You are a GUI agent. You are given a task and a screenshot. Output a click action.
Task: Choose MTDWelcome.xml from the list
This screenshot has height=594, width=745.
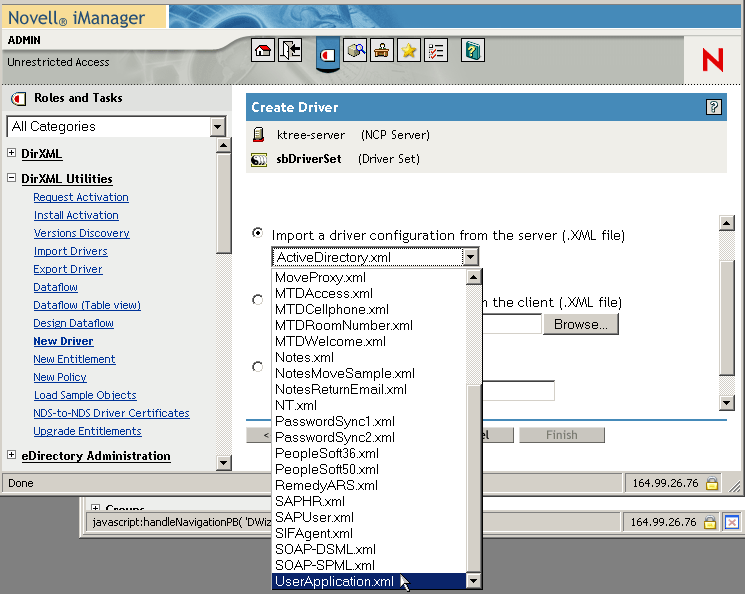click(x=369, y=341)
